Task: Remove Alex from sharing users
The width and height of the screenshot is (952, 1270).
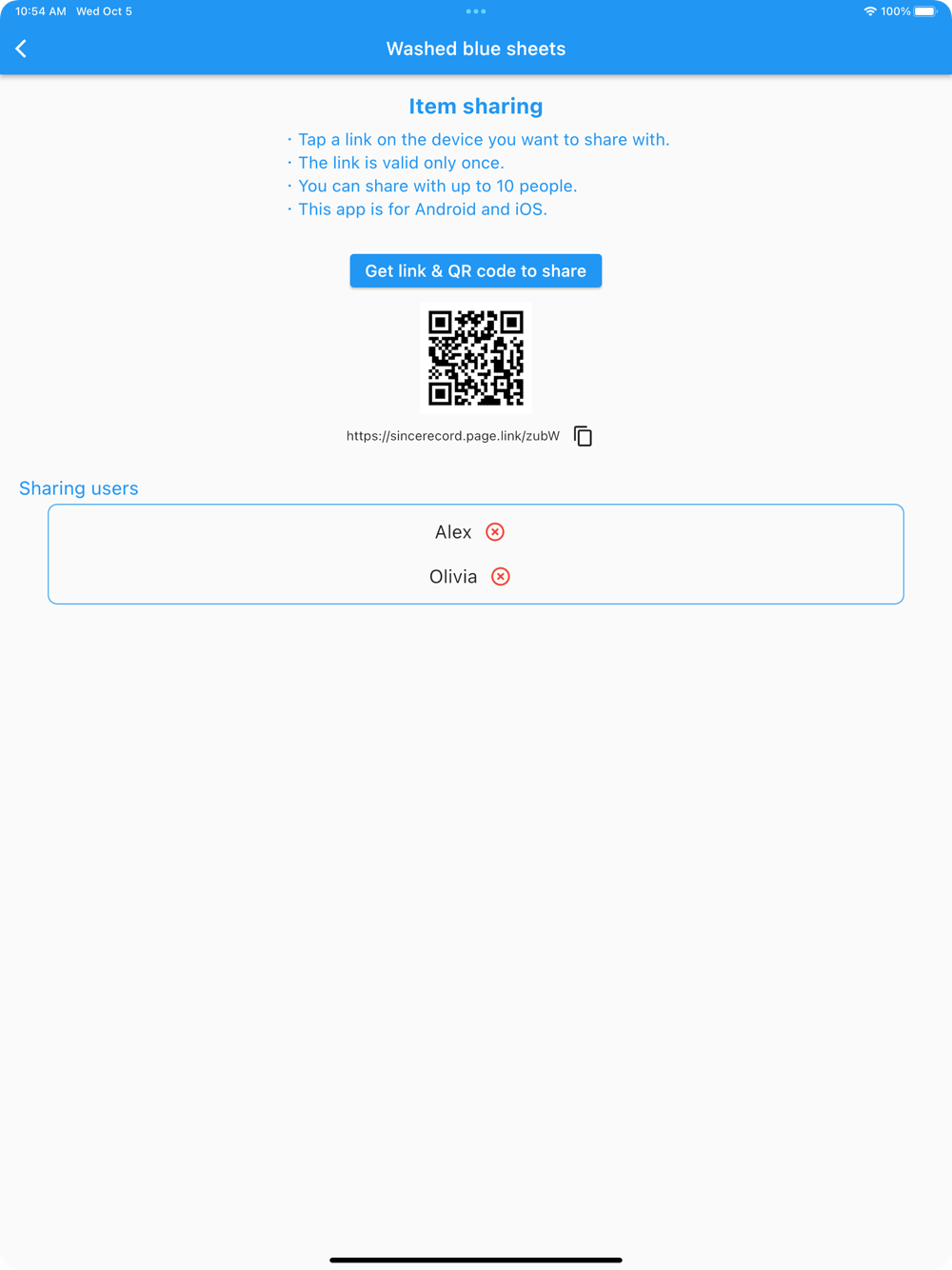Action: pyautogui.click(x=495, y=532)
